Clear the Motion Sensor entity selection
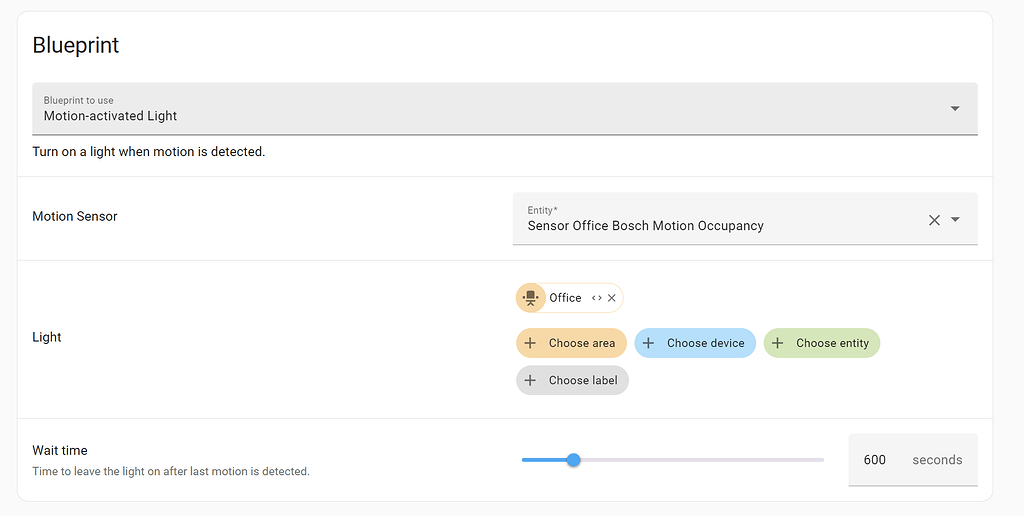This screenshot has height=516, width=1024. pyautogui.click(x=934, y=220)
